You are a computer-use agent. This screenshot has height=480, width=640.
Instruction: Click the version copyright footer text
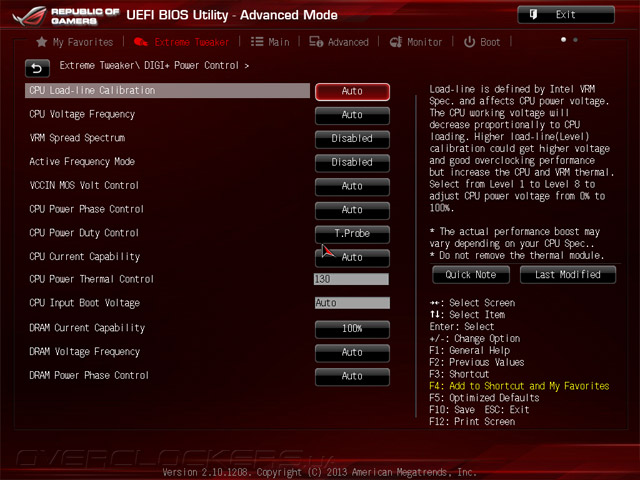coord(319,472)
